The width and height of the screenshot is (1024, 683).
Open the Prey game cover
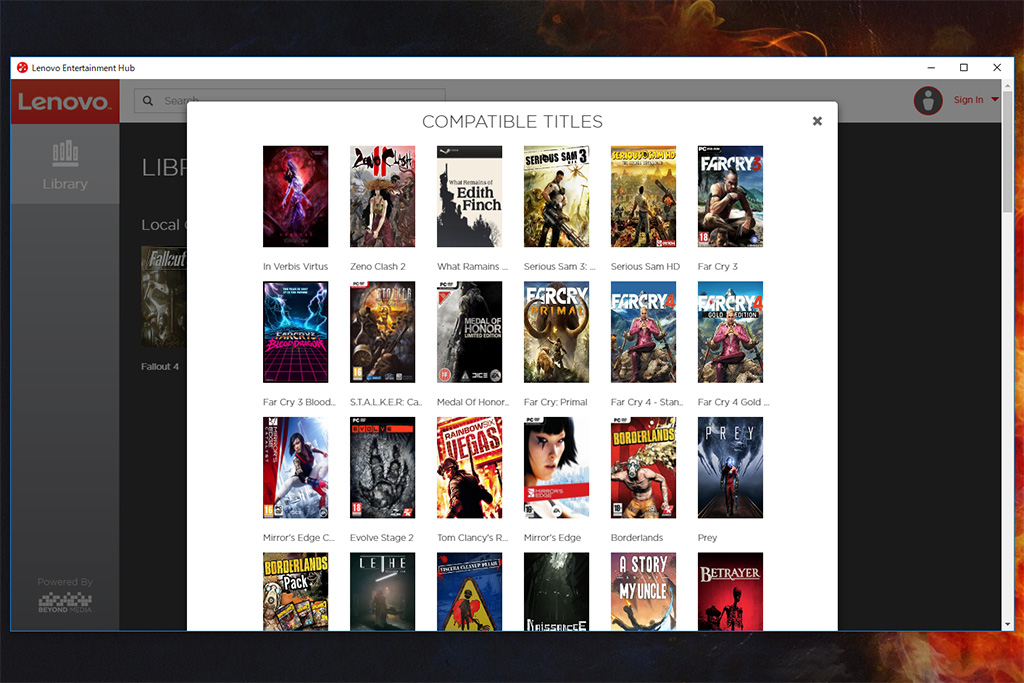pos(729,468)
